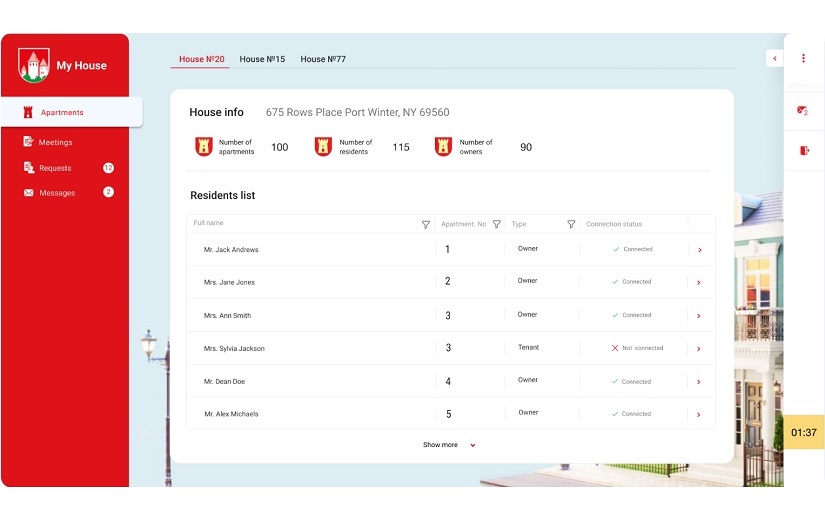Open details arrow for Mr. Alex Michaels
This screenshot has height=525, width=825.
coord(699,415)
